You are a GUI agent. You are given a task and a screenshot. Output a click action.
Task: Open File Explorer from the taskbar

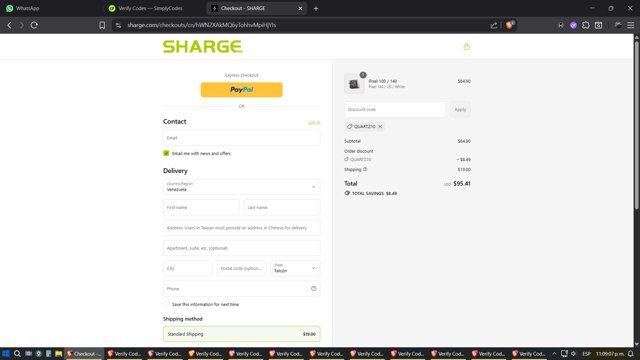pos(58,353)
